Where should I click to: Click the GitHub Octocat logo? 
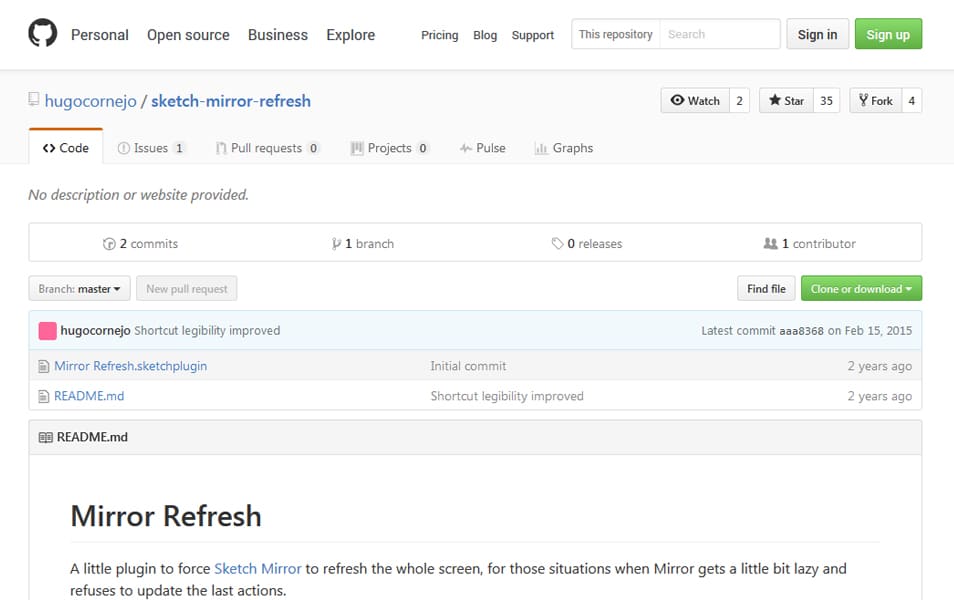(42, 34)
